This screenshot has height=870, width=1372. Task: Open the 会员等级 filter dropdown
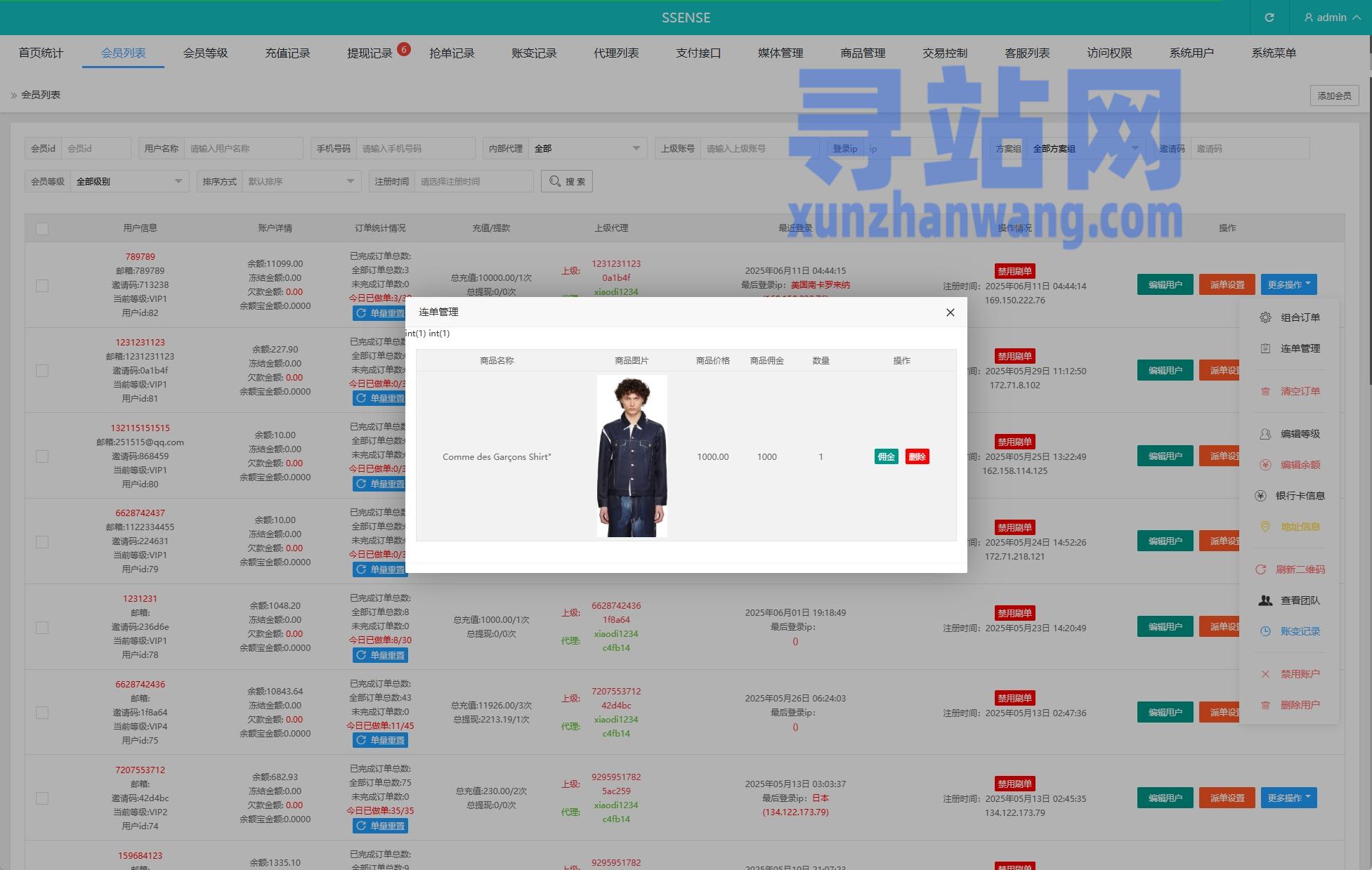[x=130, y=181]
